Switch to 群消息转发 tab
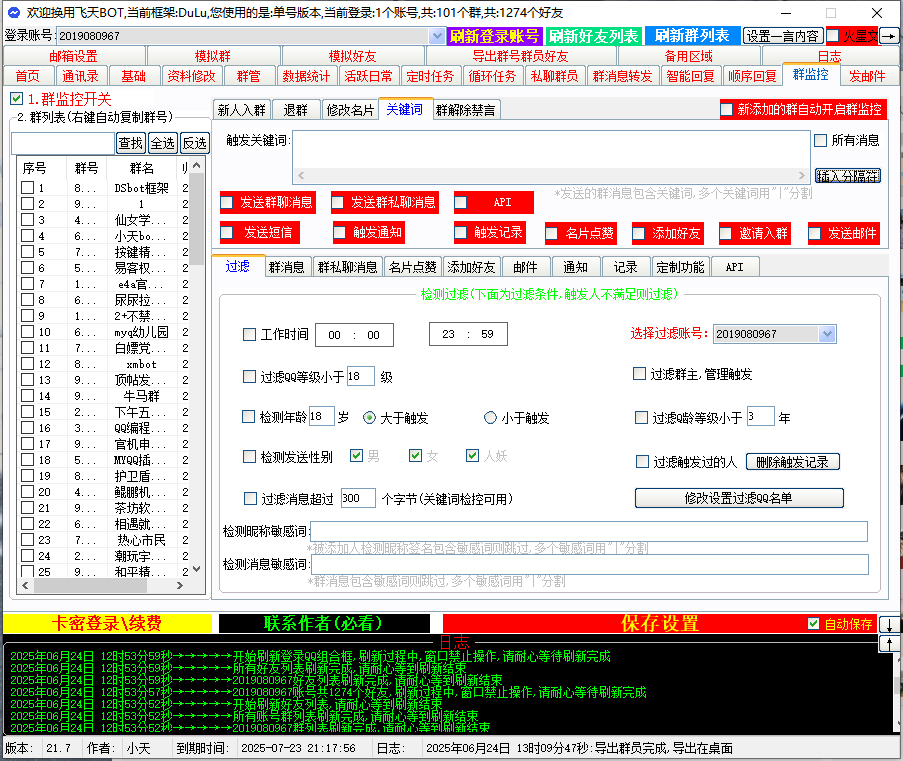 tap(623, 76)
